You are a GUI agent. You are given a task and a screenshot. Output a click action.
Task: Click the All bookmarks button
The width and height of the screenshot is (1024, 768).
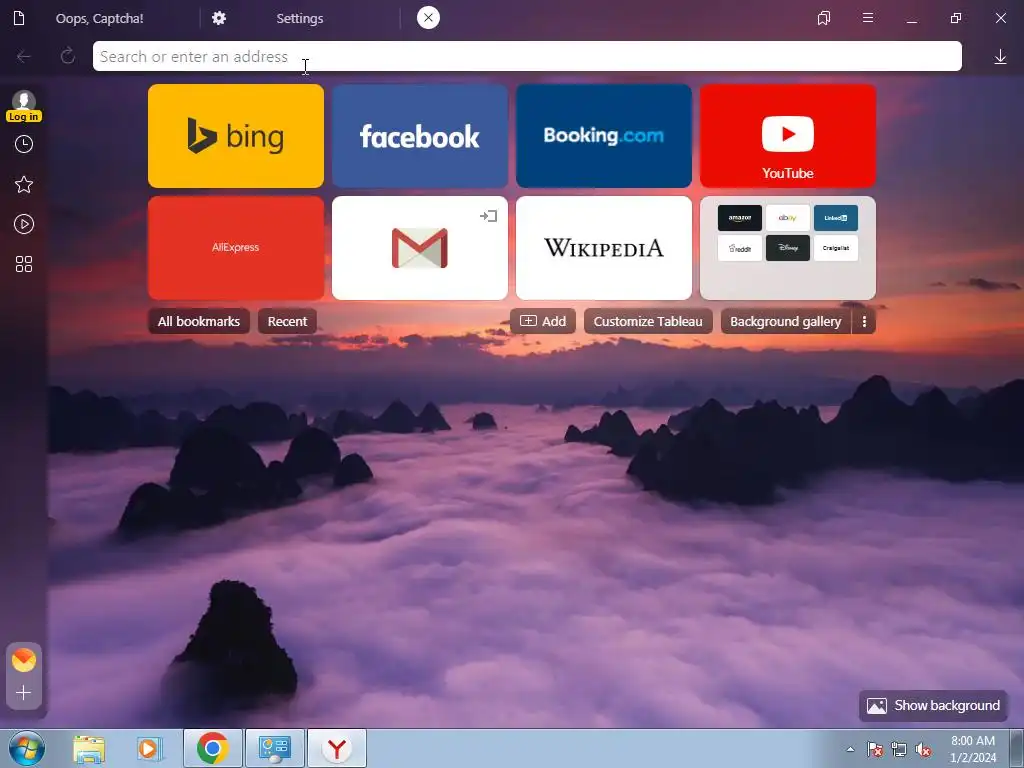[x=199, y=321]
